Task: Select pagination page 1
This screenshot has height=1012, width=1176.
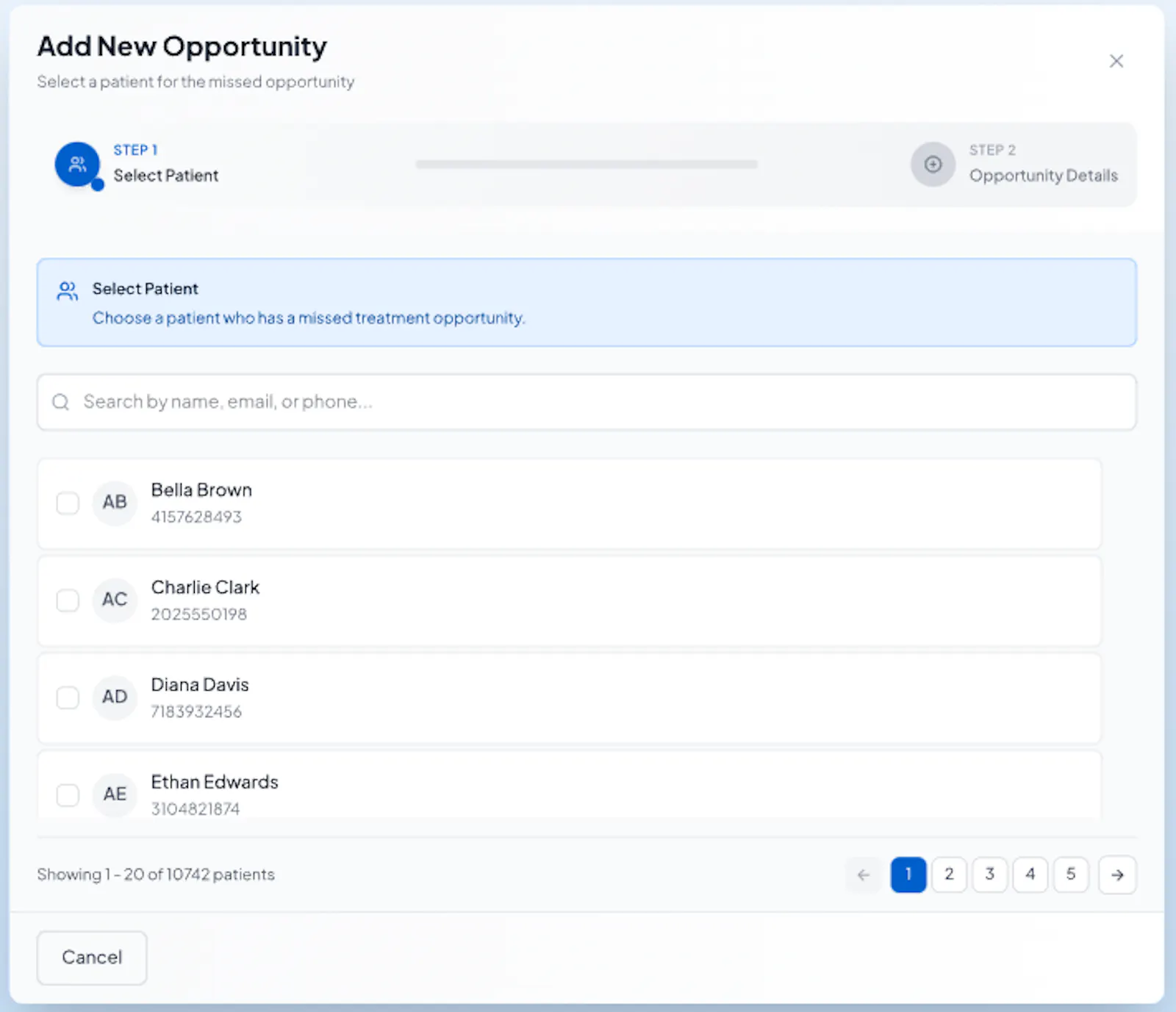Action: 908,875
